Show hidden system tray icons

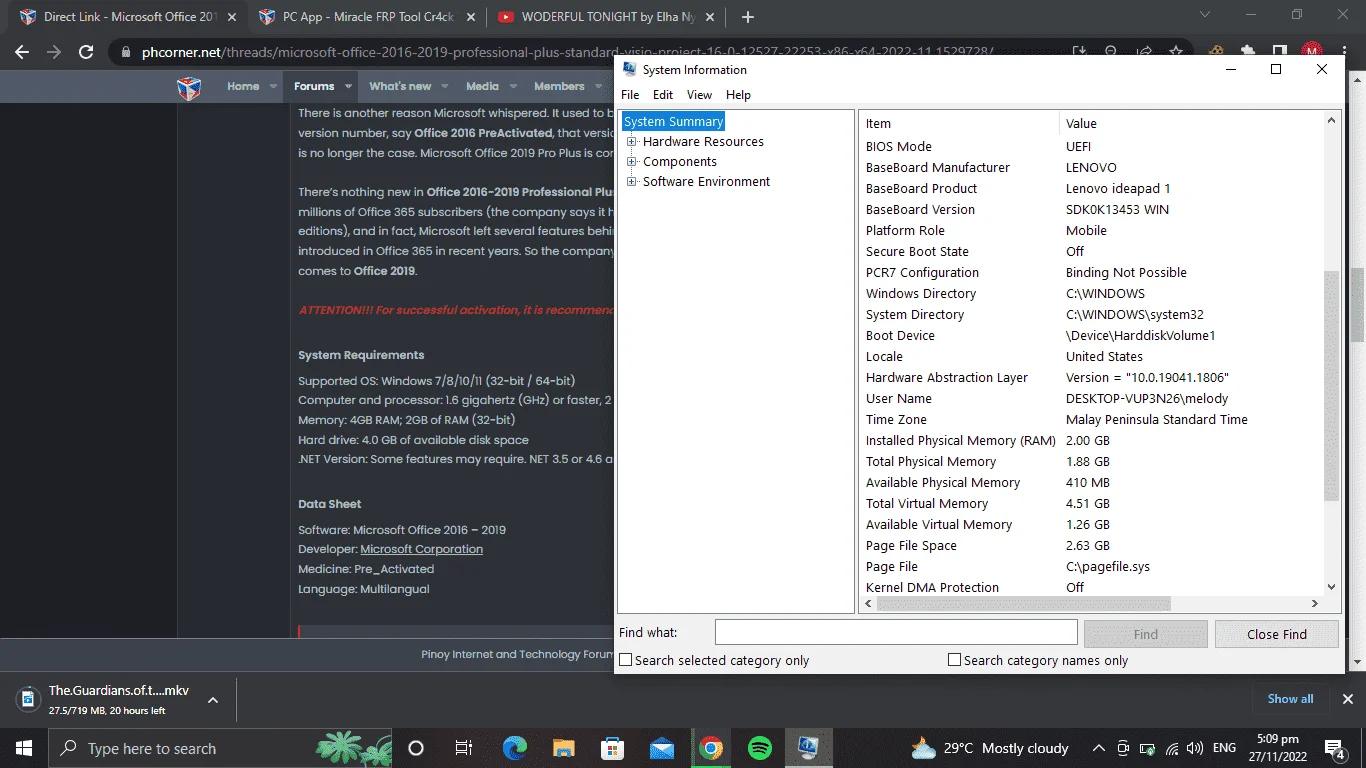1098,748
